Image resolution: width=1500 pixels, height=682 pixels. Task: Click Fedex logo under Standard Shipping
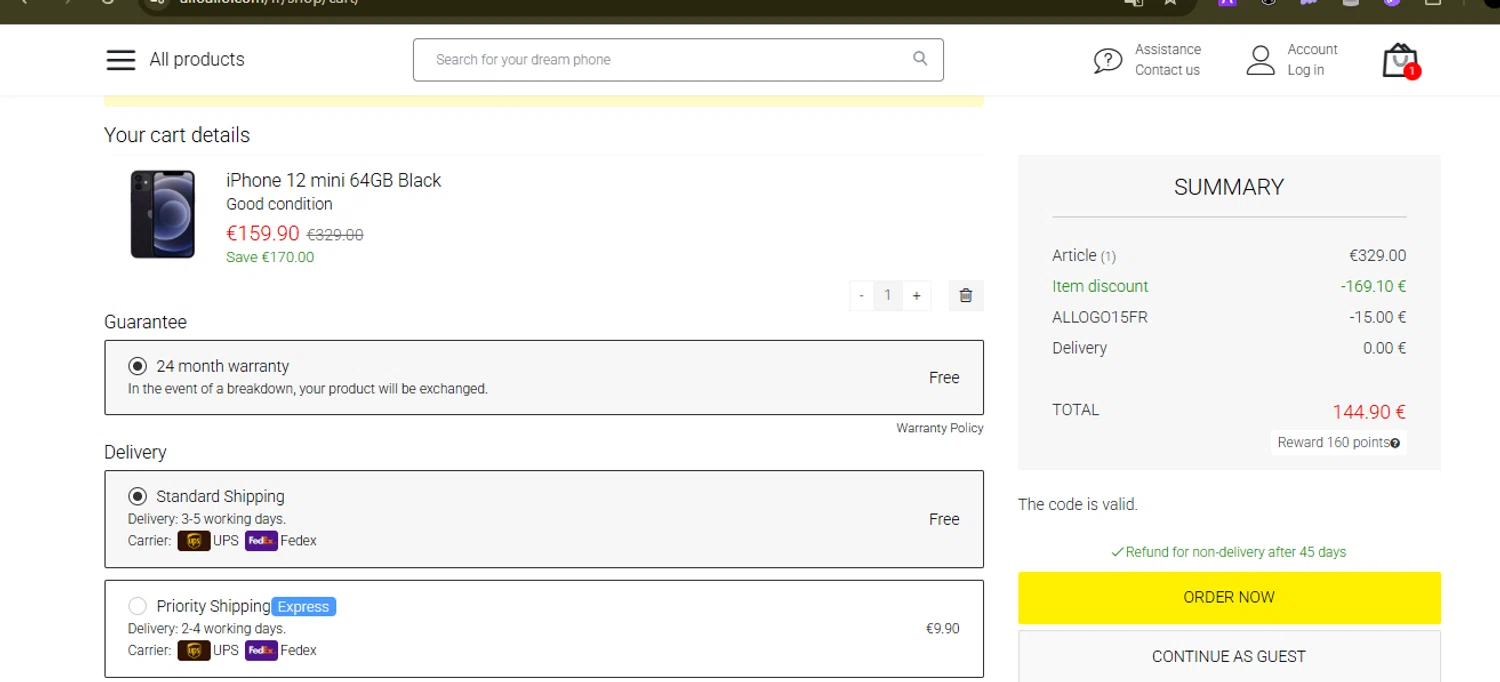[261, 541]
